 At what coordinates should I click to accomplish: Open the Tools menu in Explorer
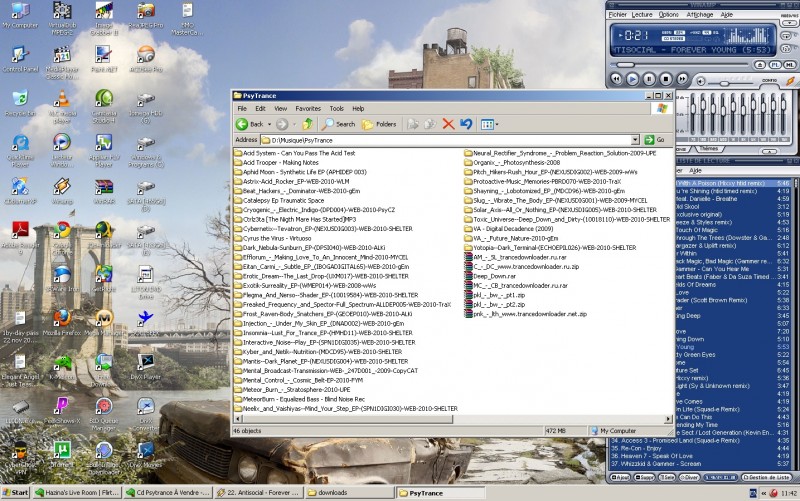[337, 109]
